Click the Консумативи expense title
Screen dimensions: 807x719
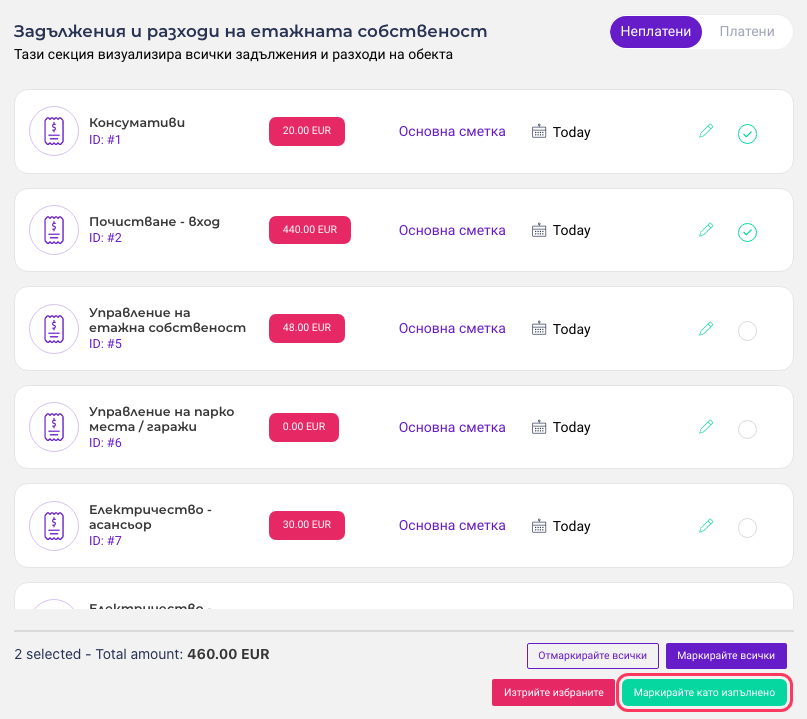coord(137,122)
